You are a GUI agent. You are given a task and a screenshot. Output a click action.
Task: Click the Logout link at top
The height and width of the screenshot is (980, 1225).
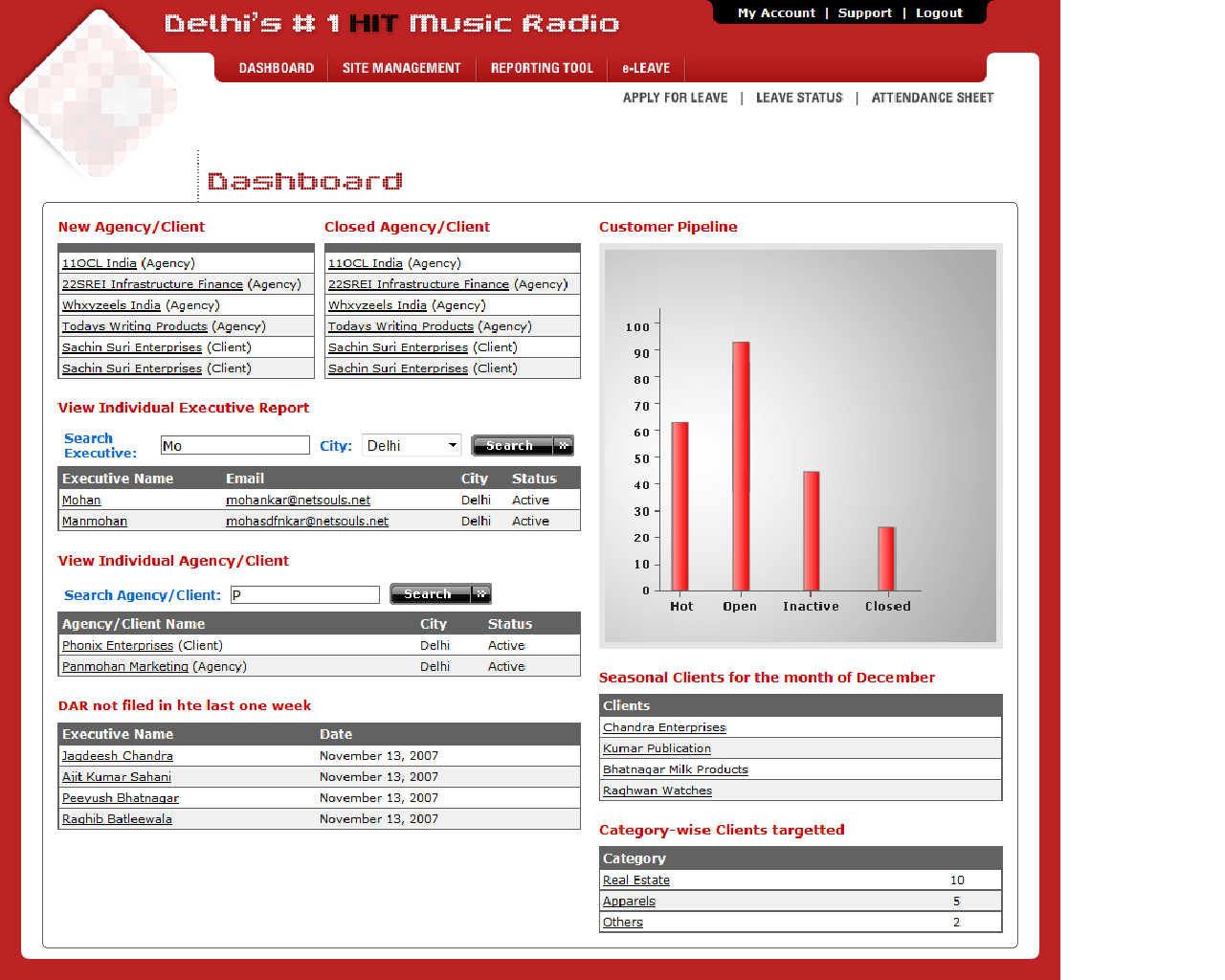pyautogui.click(x=939, y=13)
